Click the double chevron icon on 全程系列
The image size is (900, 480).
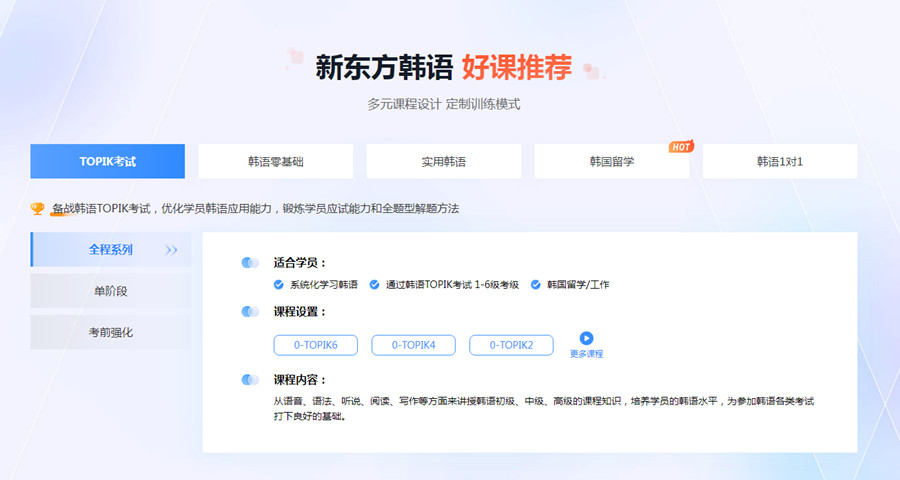click(x=171, y=250)
